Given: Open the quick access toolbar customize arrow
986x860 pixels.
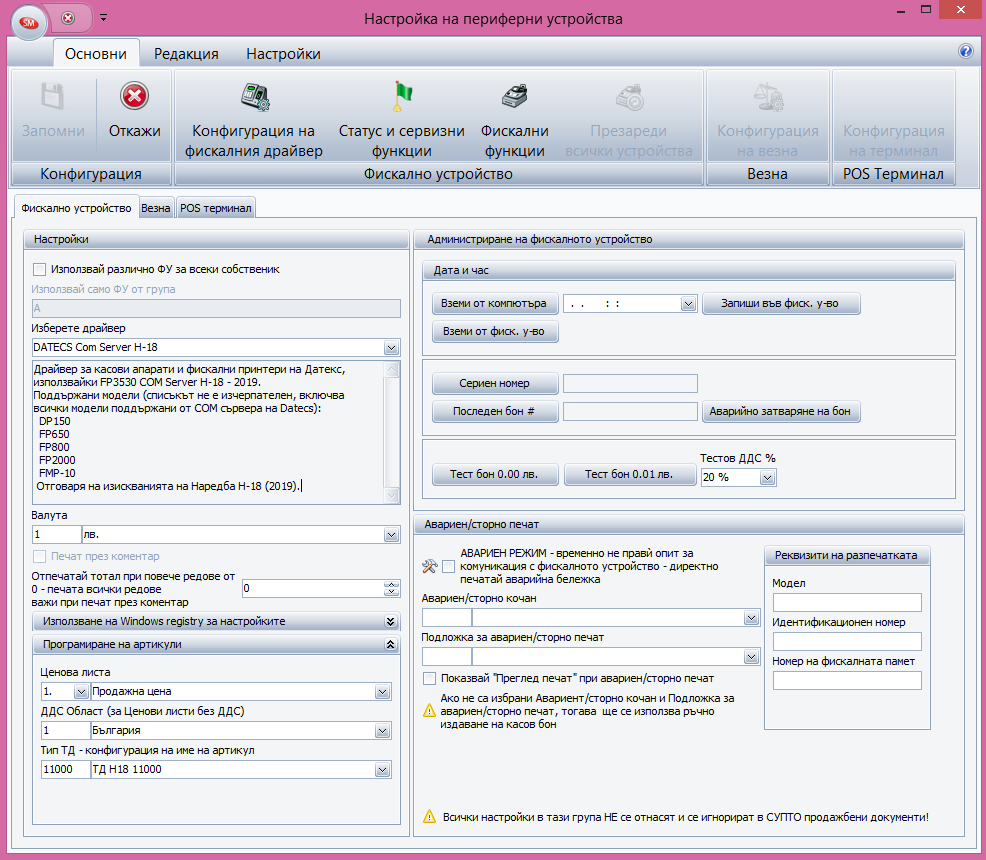Looking at the screenshot, I should (x=104, y=18).
